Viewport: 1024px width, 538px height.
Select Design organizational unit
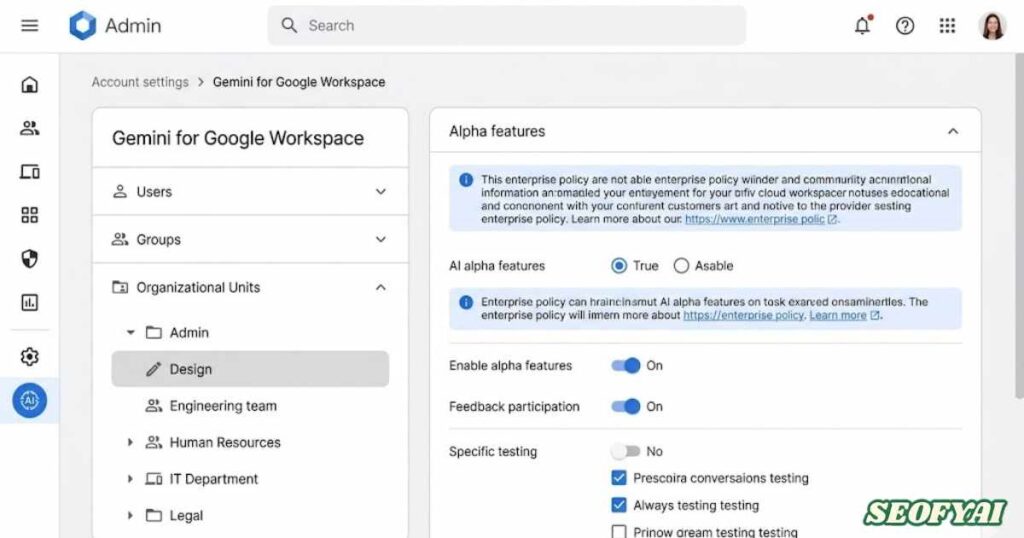[x=250, y=369]
